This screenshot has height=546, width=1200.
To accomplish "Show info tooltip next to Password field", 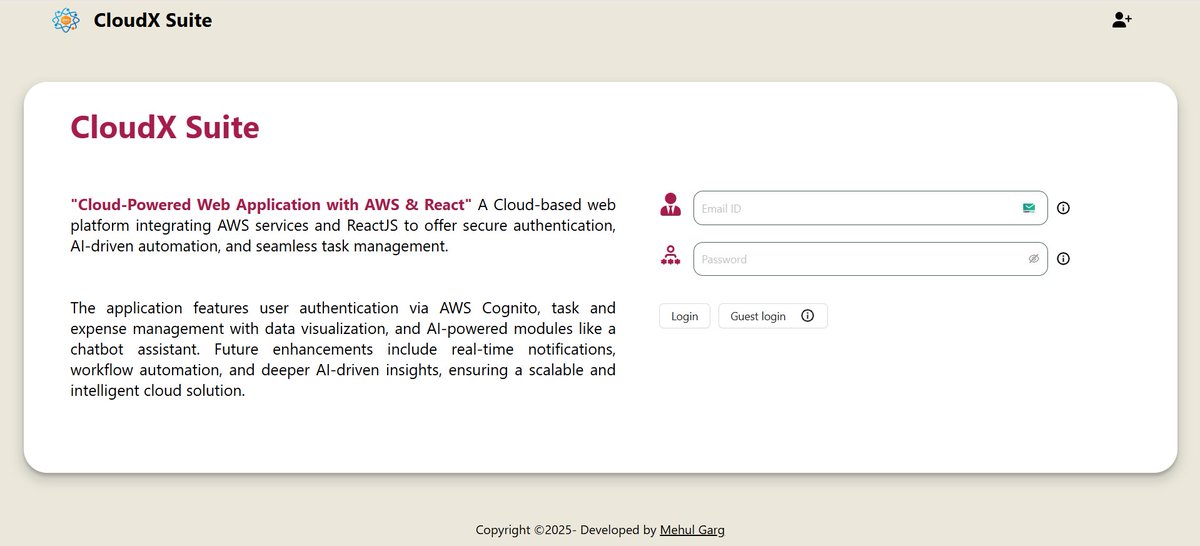I will tap(1063, 258).
